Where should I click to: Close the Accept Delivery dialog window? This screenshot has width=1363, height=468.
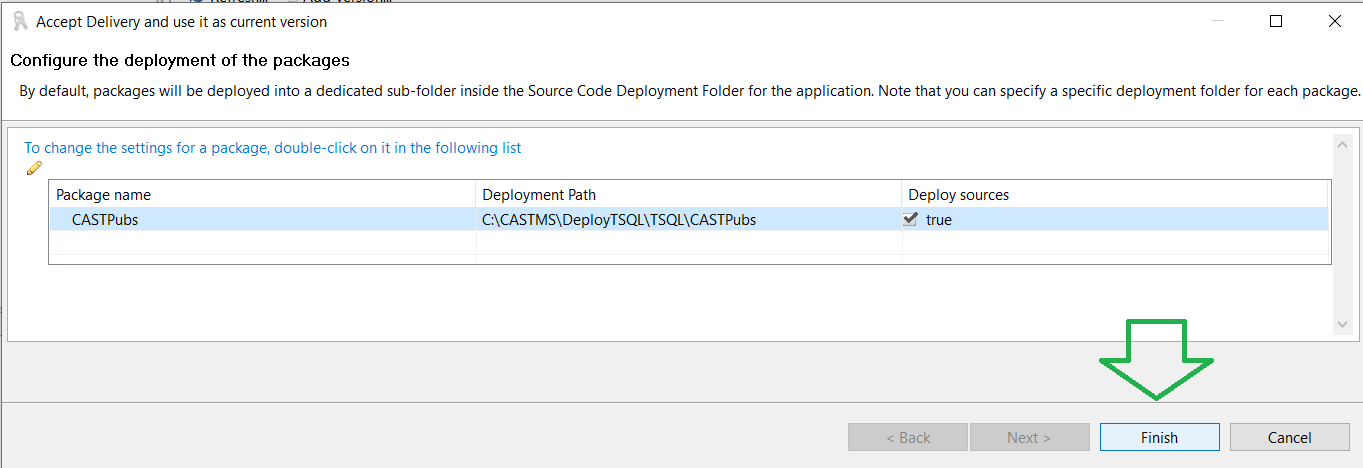(1334, 21)
